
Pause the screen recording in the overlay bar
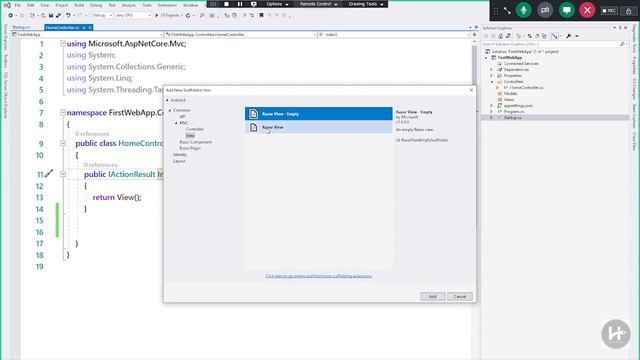(240, 4)
